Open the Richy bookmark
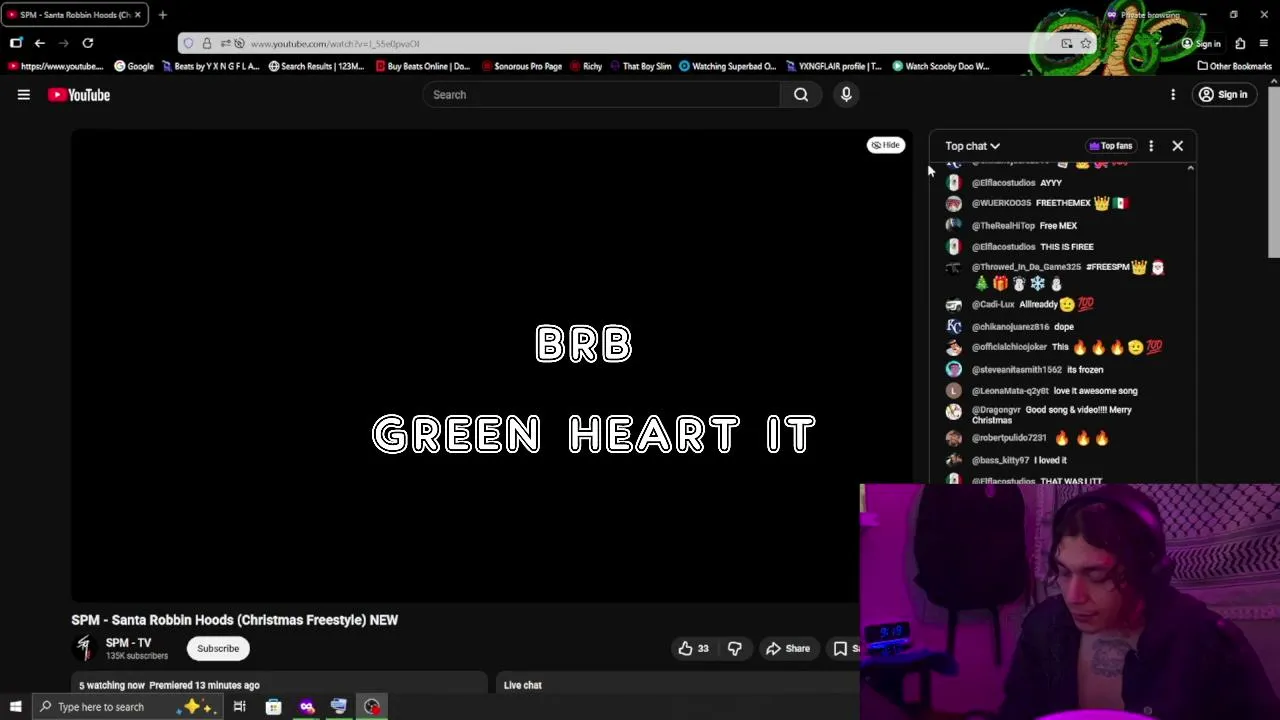 click(x=586, y=66)
